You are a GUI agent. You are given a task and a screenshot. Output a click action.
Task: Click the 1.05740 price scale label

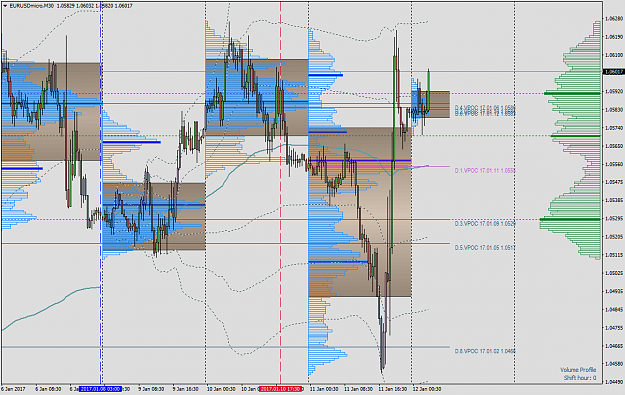coord(614,128)
